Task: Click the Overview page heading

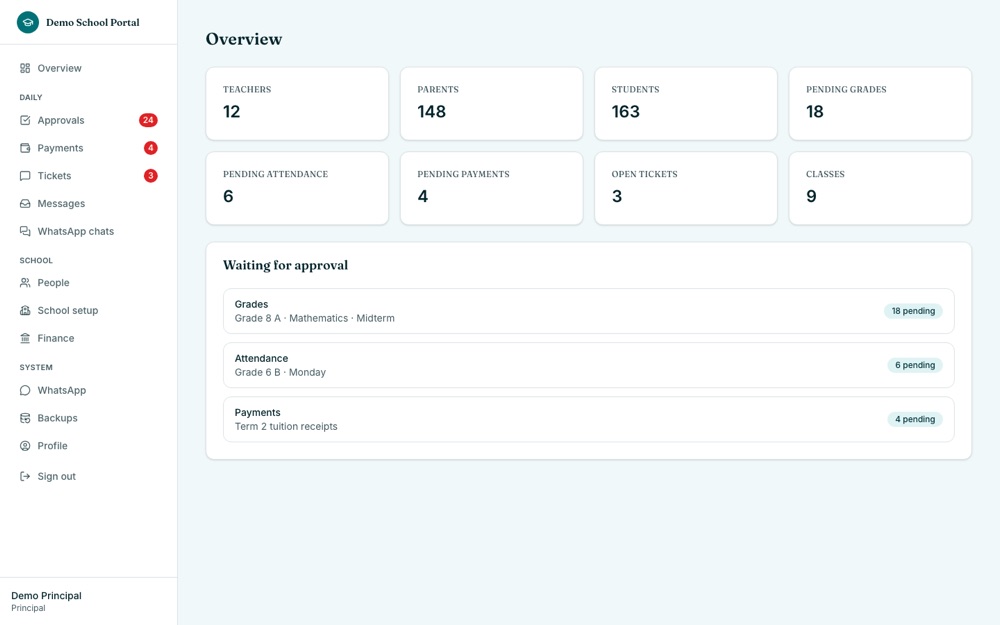Action: (244, 39)
